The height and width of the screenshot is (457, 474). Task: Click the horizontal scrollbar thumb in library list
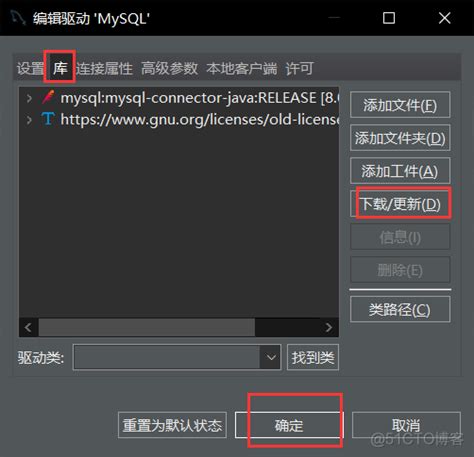pyautogui.click(x=147, y=327)
